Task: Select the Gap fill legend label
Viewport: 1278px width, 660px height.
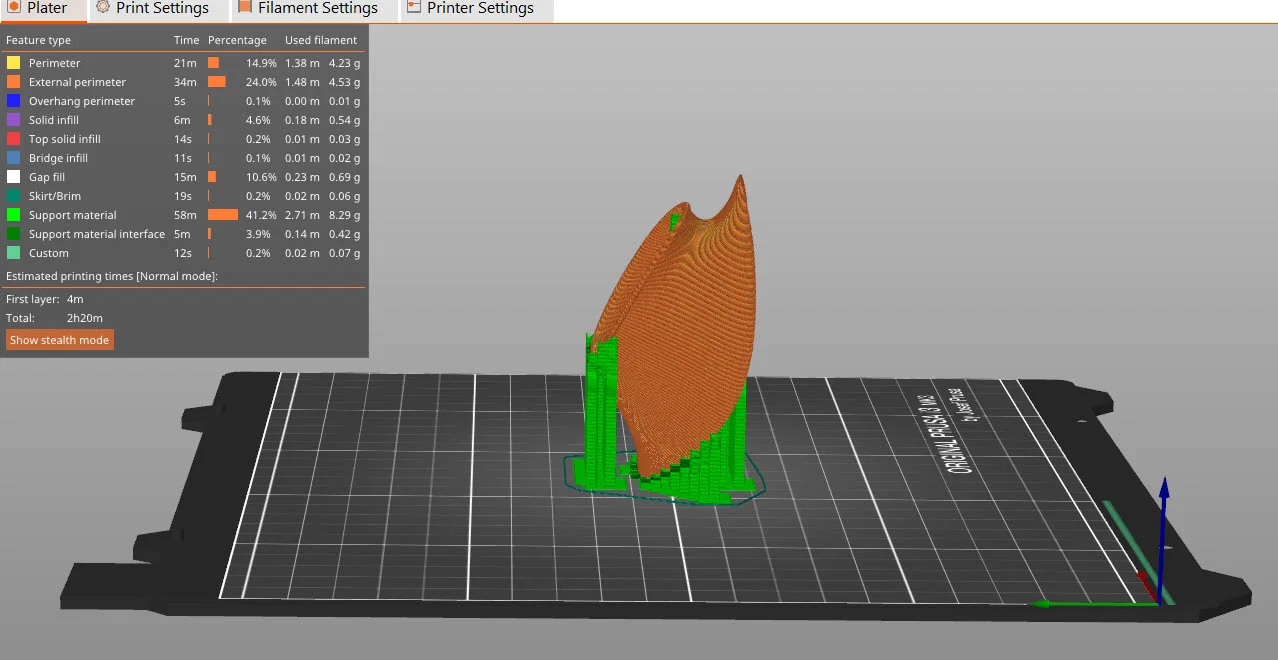Action: pyautogui.click(x=47, y=177)
